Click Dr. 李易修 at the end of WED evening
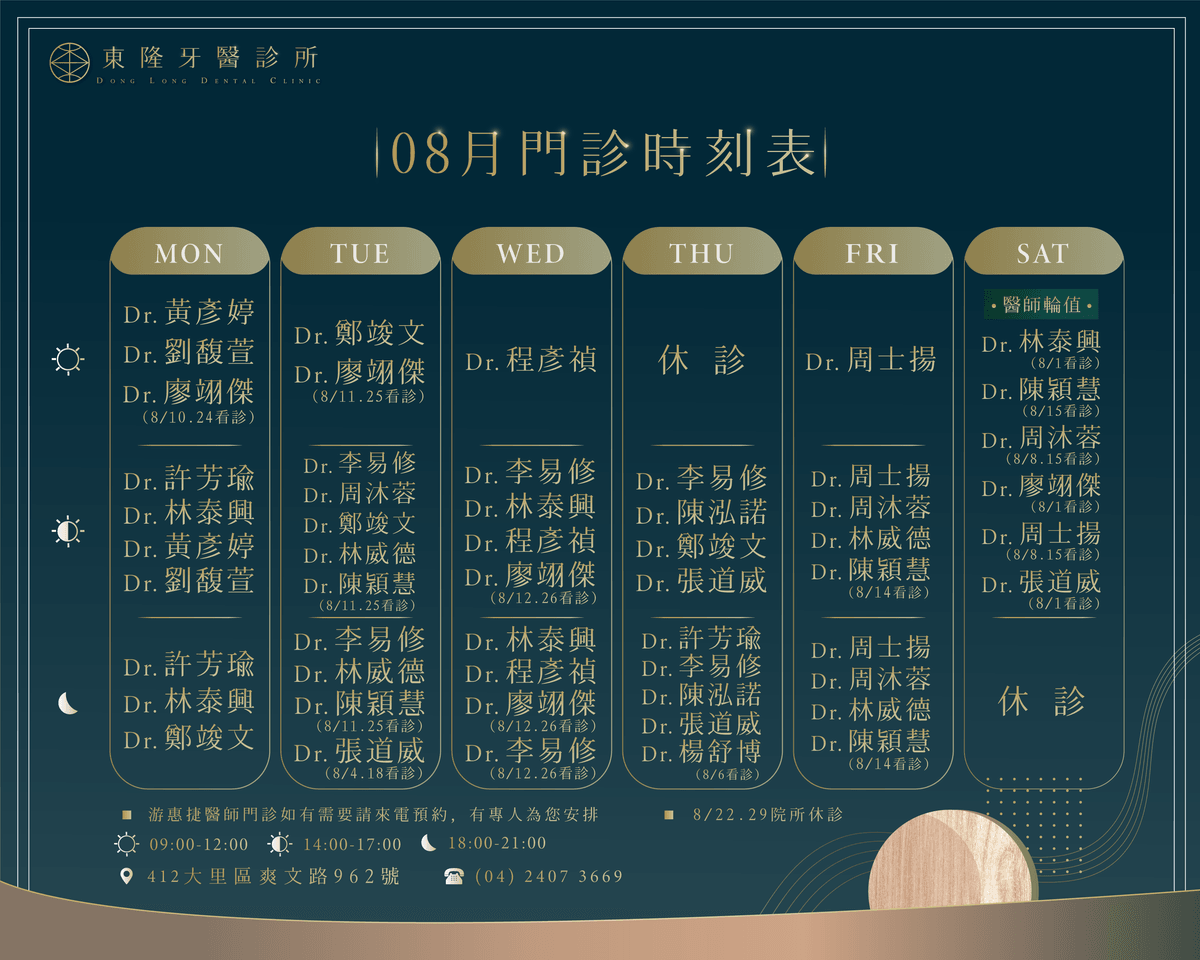Viewport: 1200px width, 960px height. (x=531, y=751)
